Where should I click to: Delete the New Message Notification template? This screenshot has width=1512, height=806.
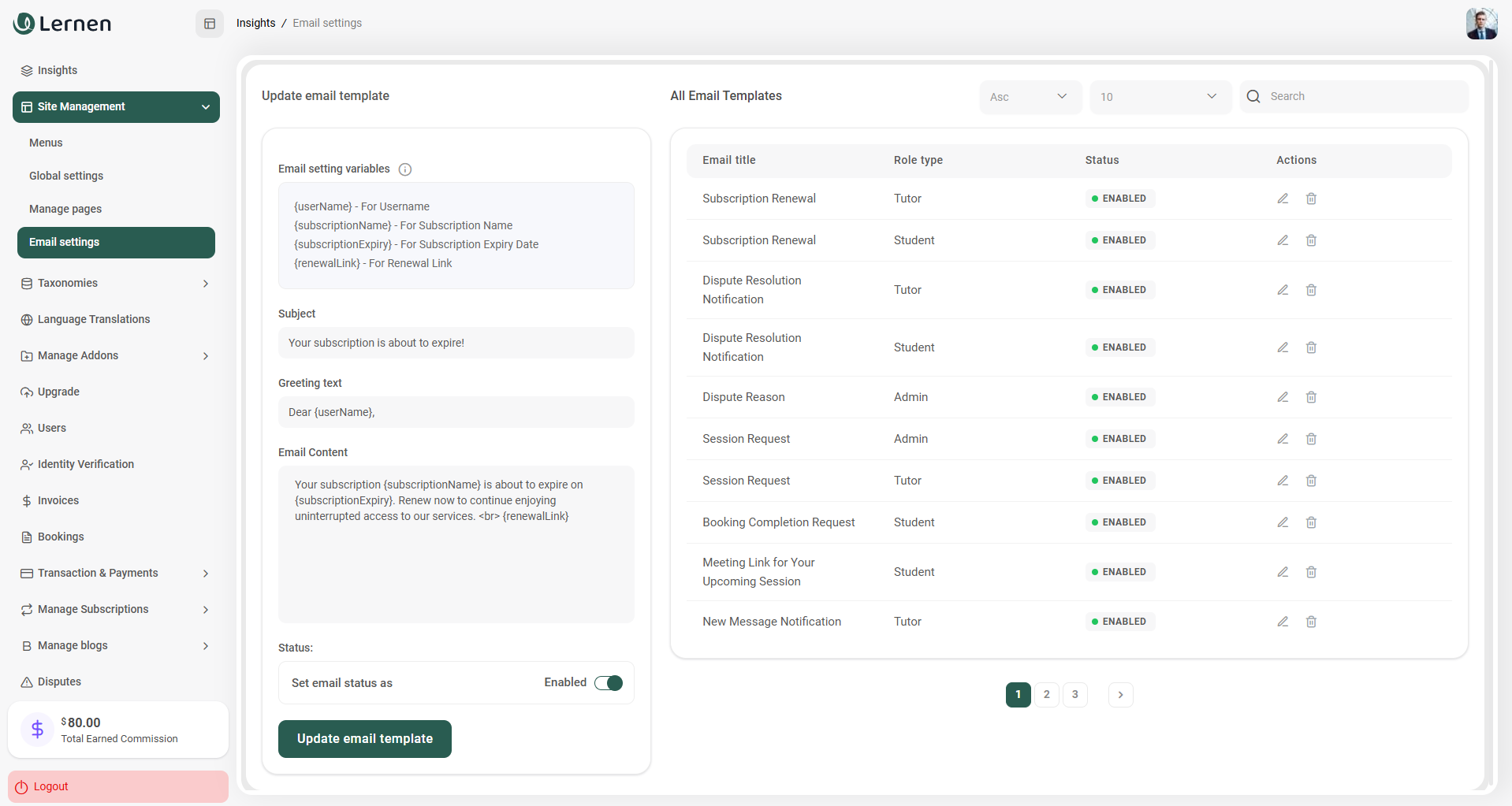click(x=1311, y=622)
